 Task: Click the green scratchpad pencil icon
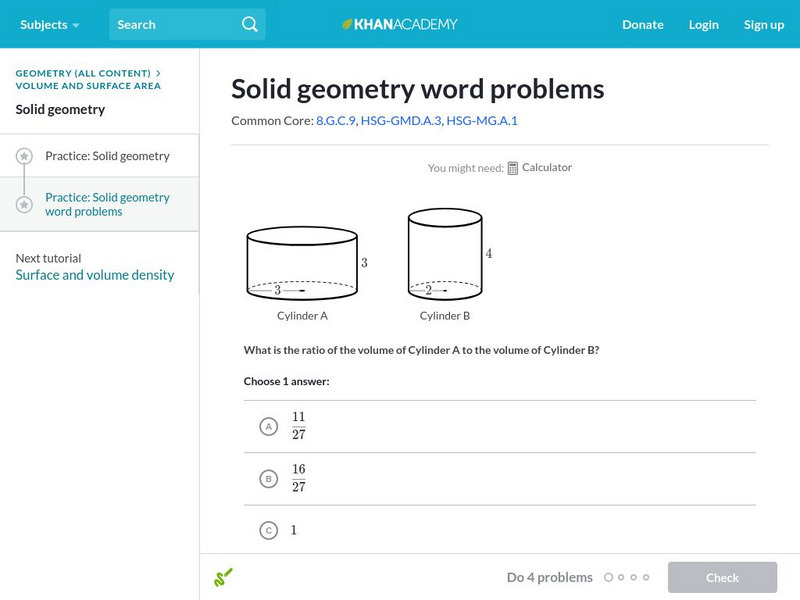point(223,577)
